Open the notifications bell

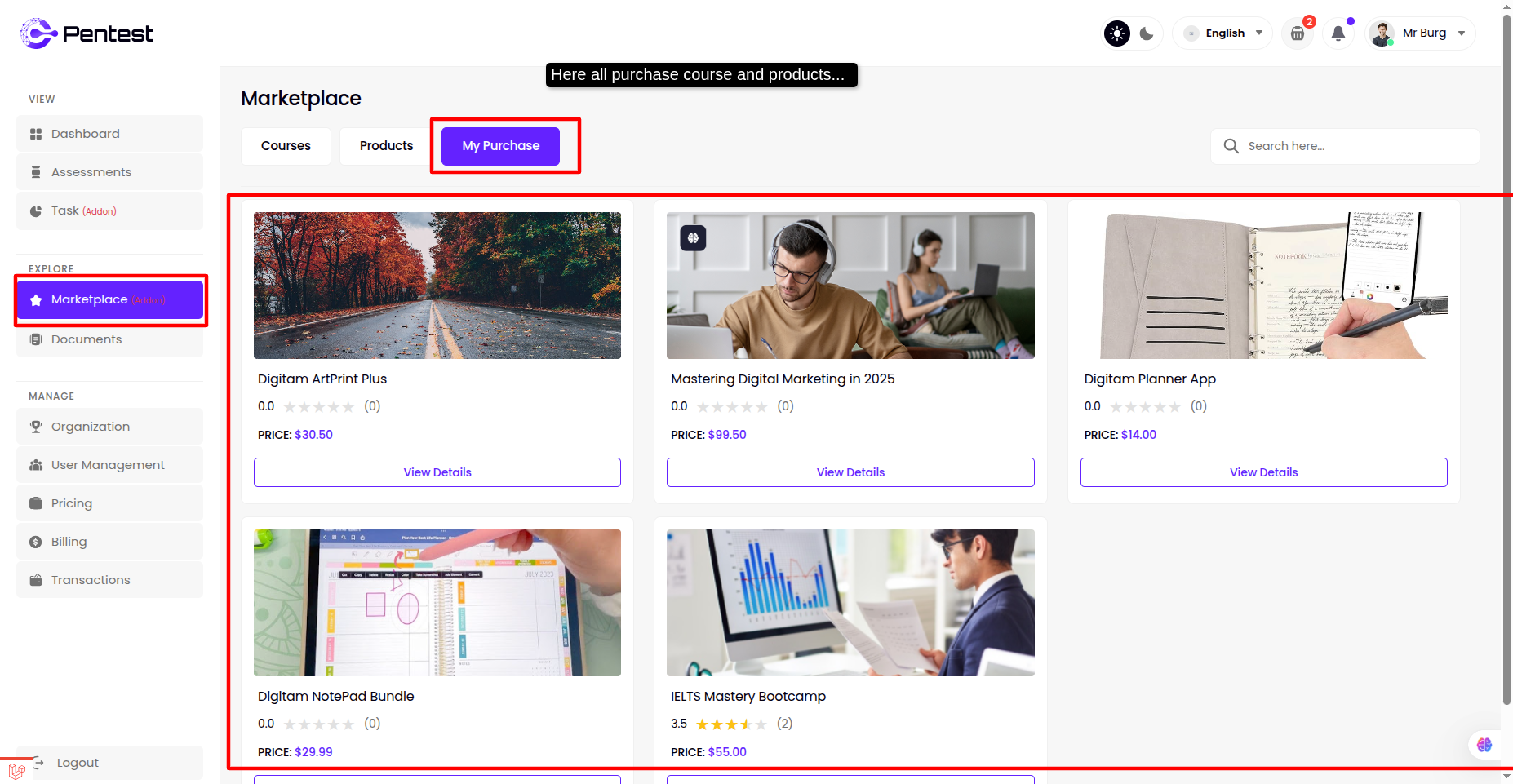tap(1338, 33)
